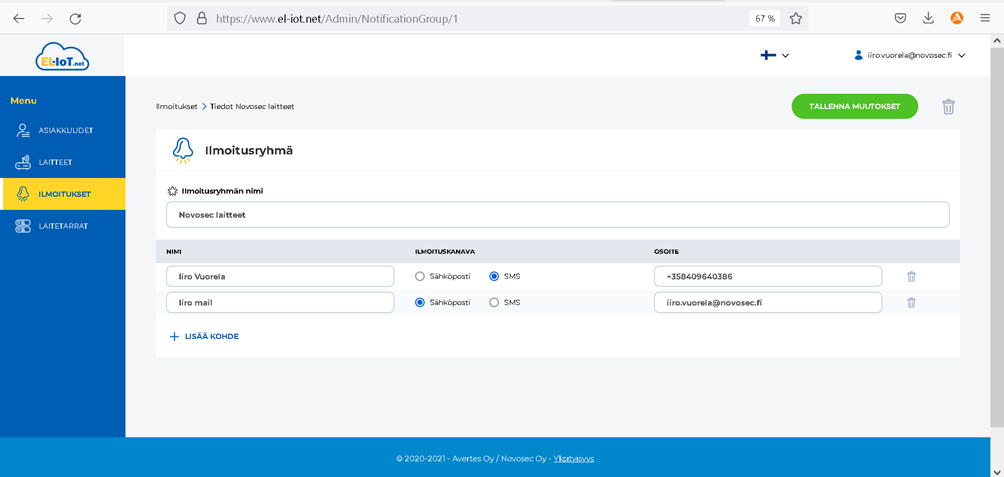Click the browser forward arrow

(x=47, y=19)
